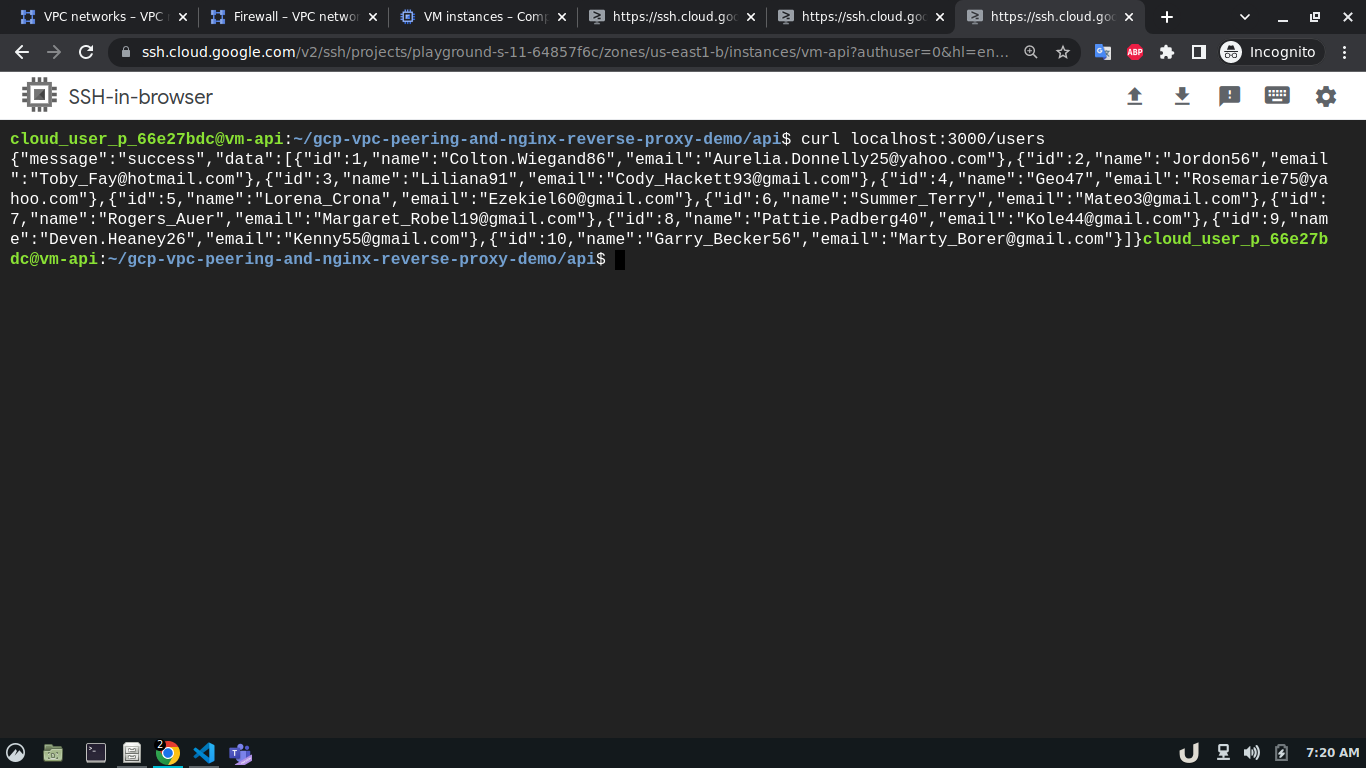Viewport: 1366px width, 768px height.
Task: Open the system applications menu
Action: point(15,753)
